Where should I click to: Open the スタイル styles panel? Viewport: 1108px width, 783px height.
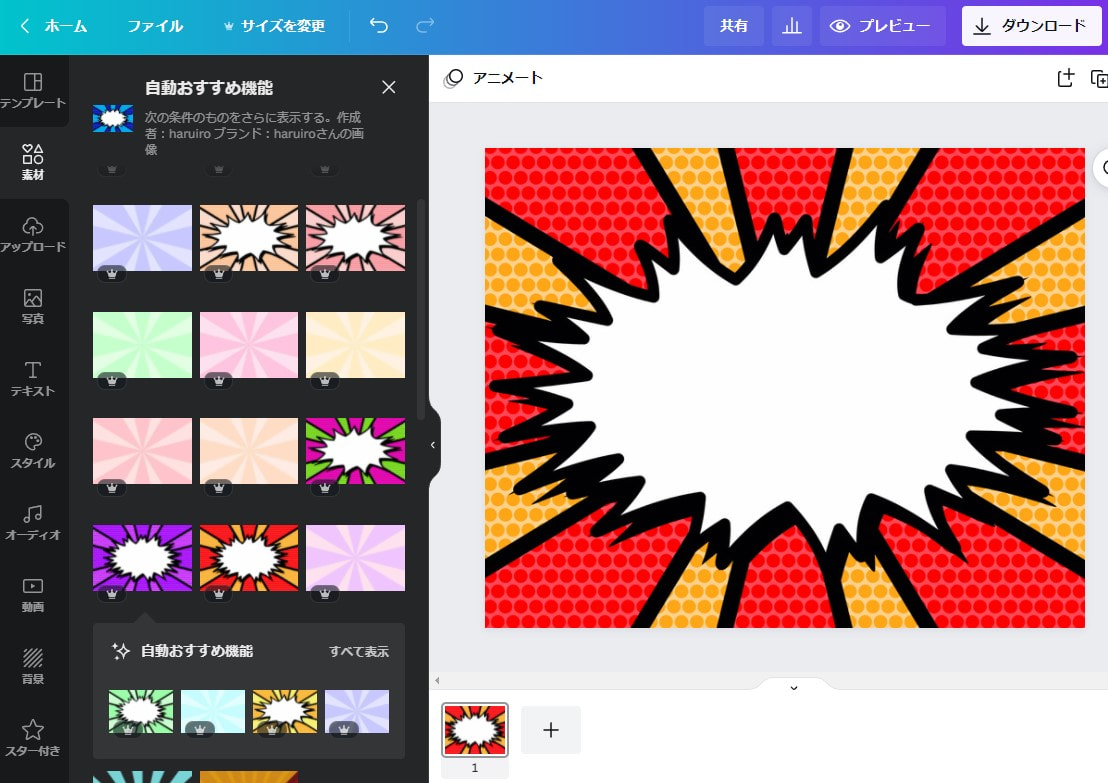(x=33, y=453)
